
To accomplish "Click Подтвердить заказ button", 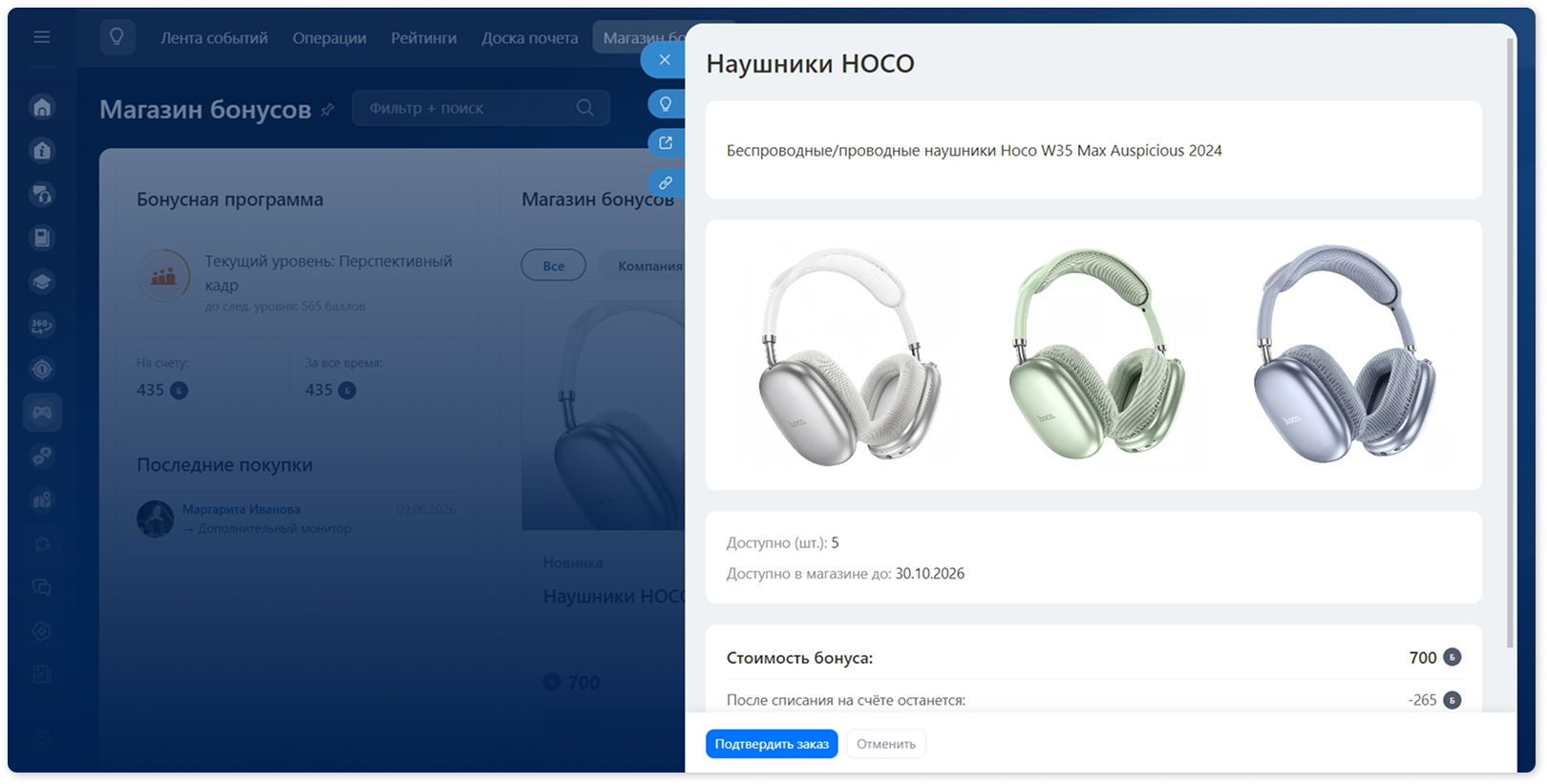I will (x=772, y=744).
